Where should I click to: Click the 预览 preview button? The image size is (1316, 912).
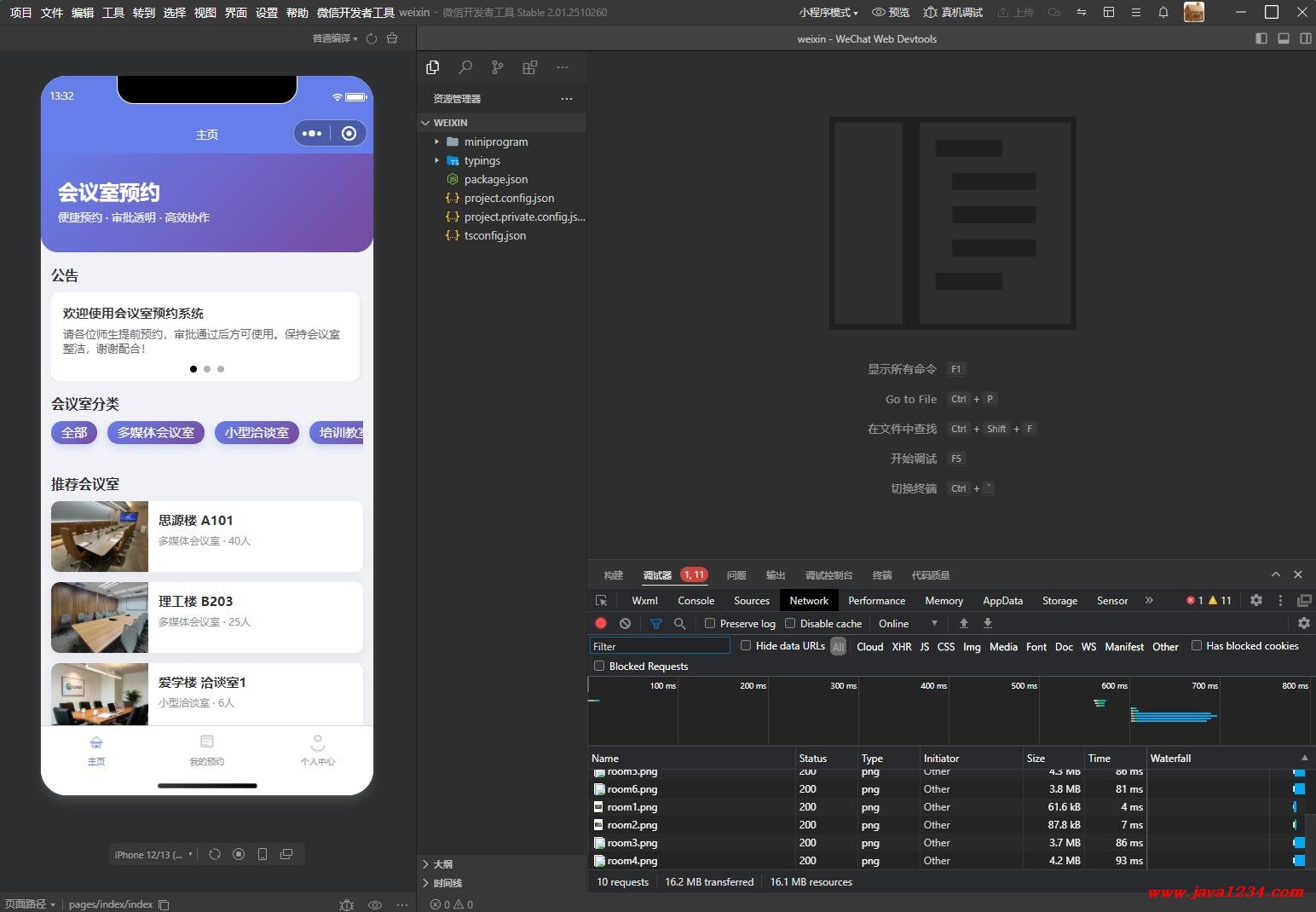pos(891,12)
